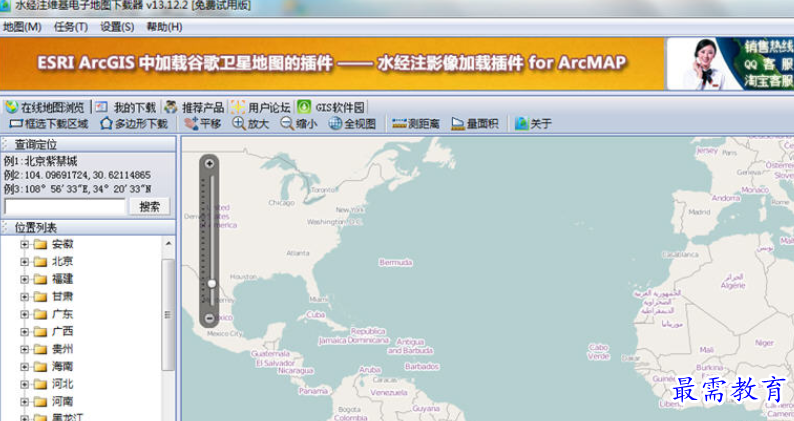Open the 设置(S) menu

pyautogui.click(x=117, y=27)
